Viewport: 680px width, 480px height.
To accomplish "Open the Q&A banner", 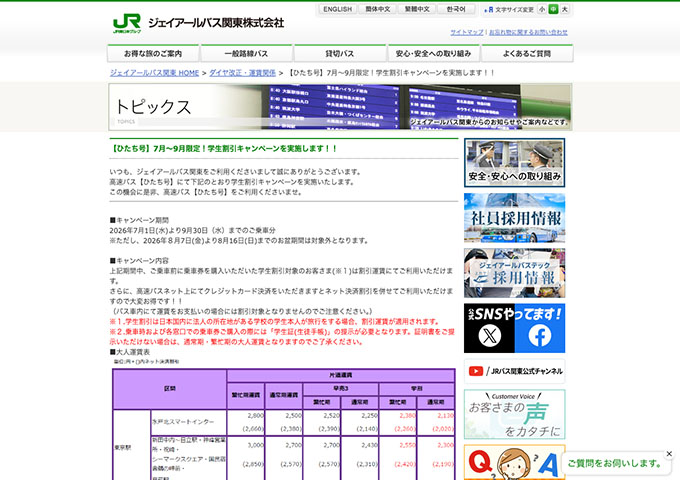I will point(514,462).
